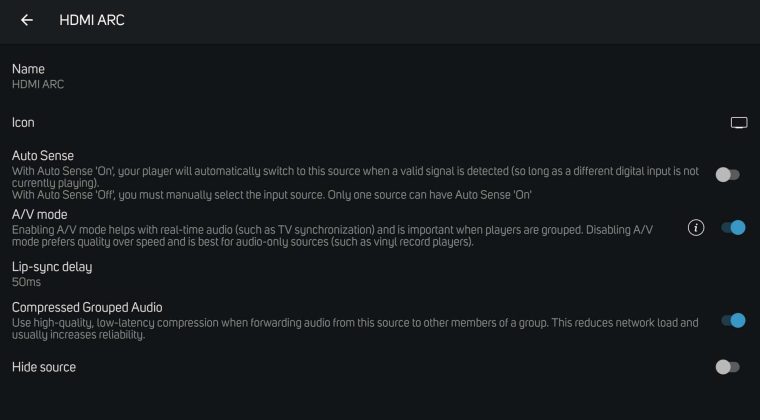Image resolution: width=760 pixels, height=420 pixels.
Task: Enable the Auto Sense toggle
Action: pyautogui.click(x=728, y=175)
